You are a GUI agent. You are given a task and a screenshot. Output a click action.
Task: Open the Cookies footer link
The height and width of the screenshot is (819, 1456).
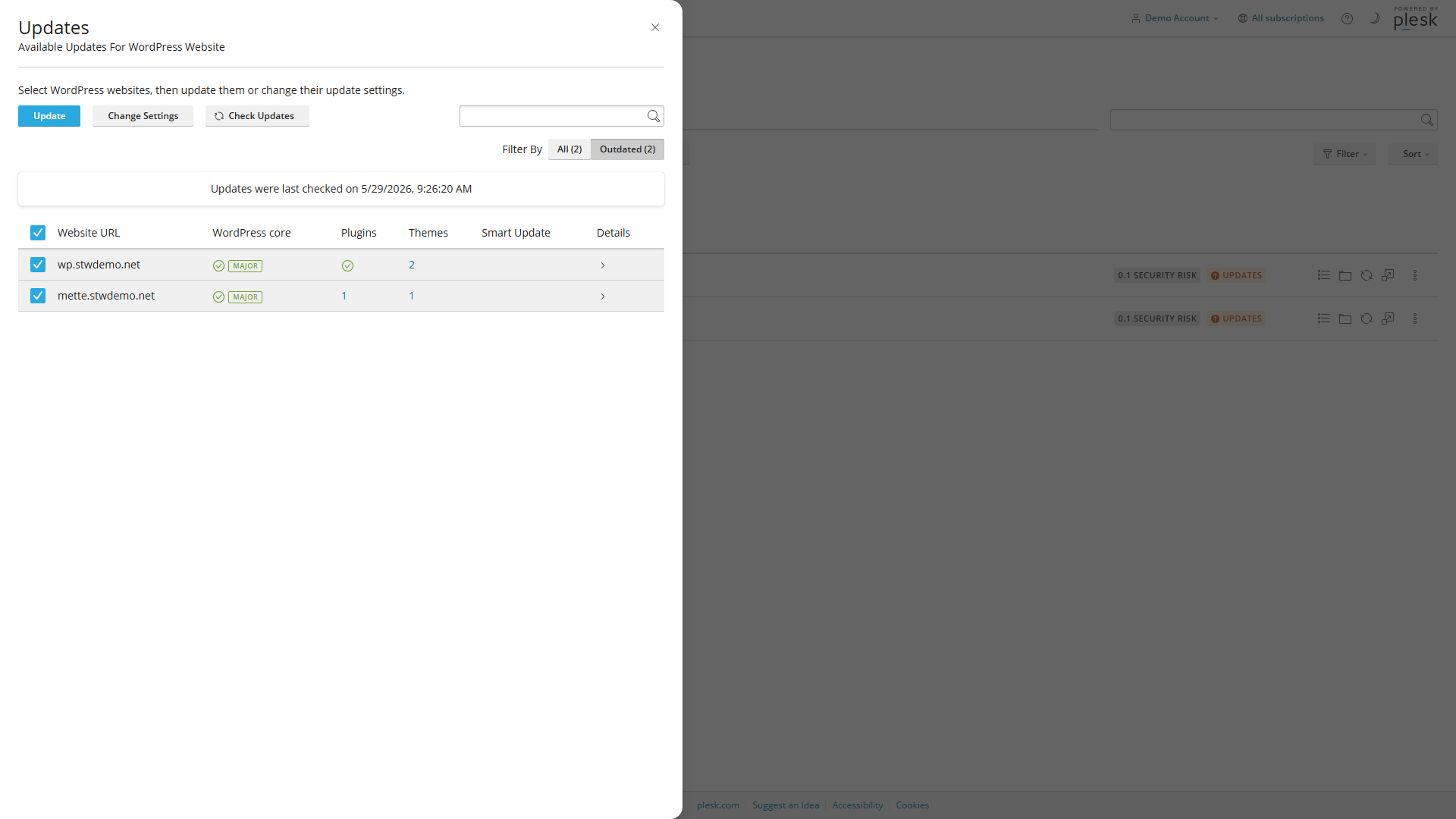coord(912,805)
